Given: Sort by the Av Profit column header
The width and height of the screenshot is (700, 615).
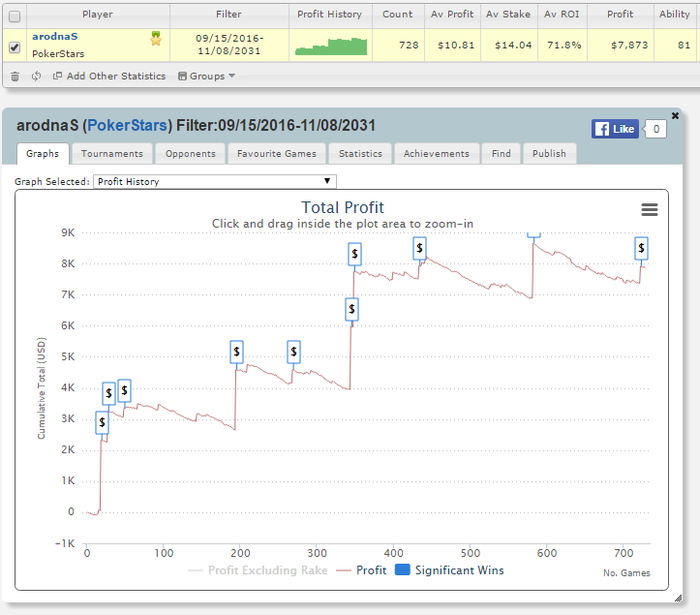Looking at the screenshot, I should point(452,15).
